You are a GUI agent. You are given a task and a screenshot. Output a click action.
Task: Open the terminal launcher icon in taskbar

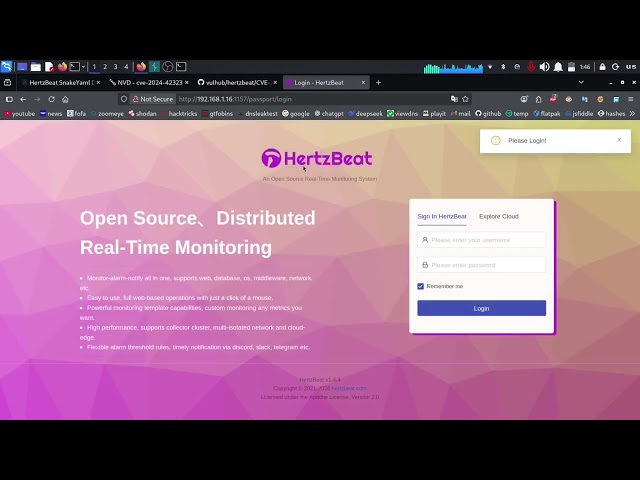[x=75, y=67]
